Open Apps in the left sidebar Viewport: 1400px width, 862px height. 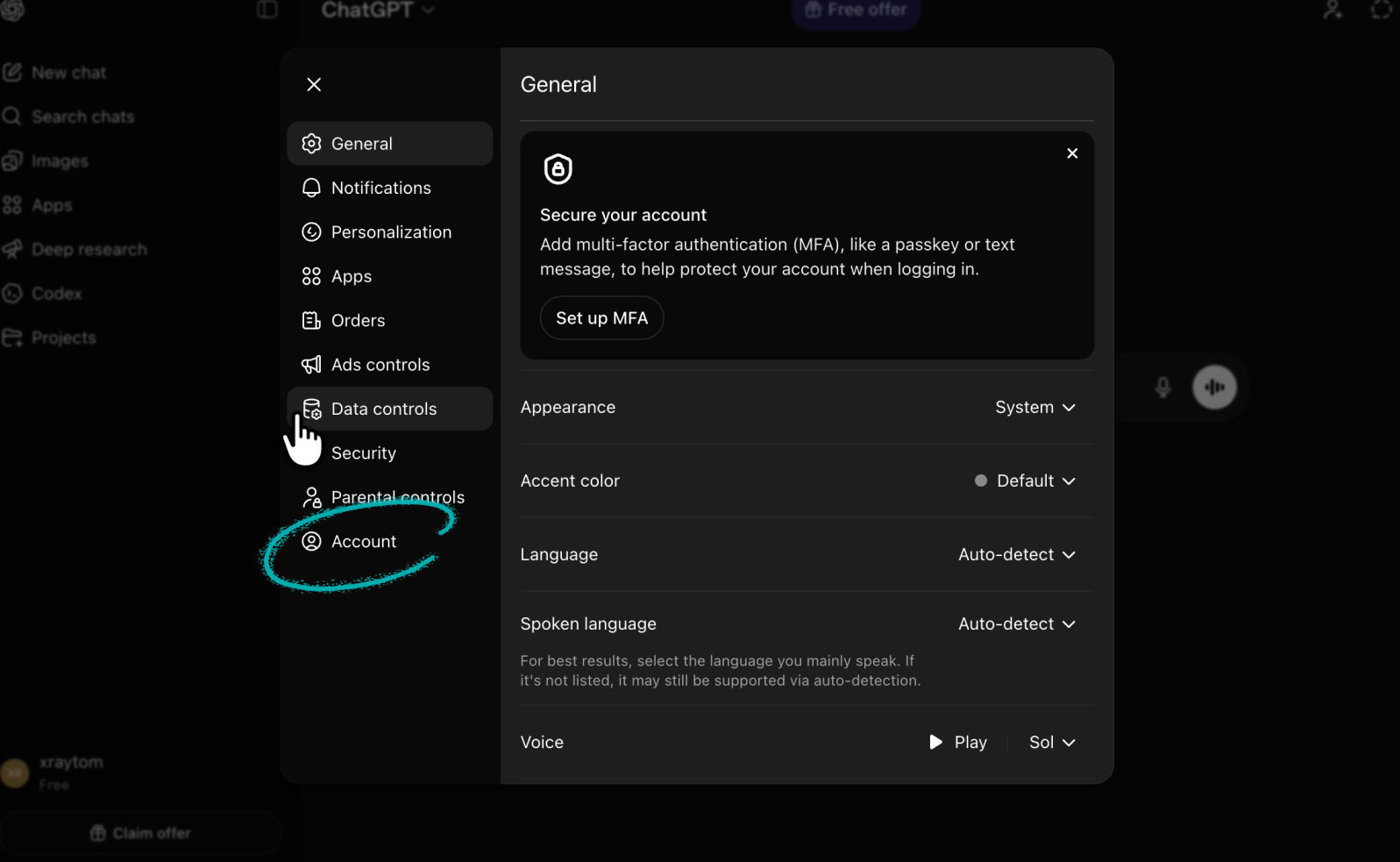click(37, 205)
